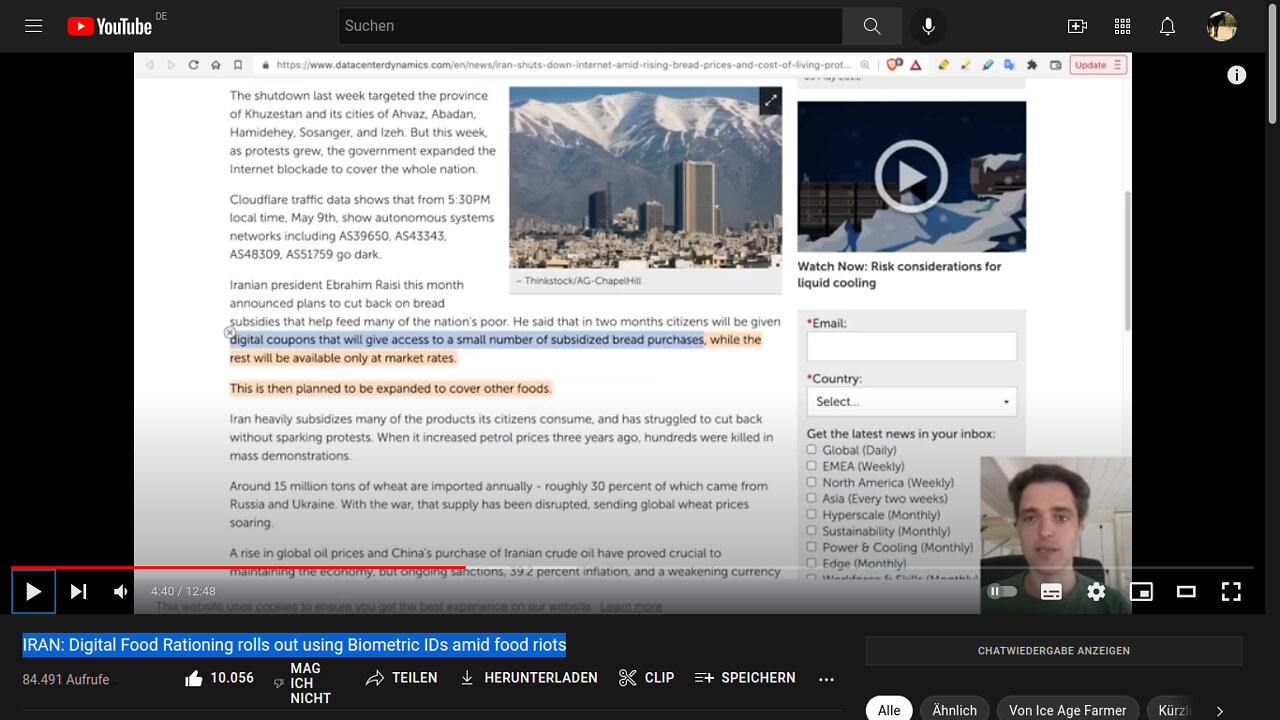Save video with SPEICHERN button
1280x720 pixels.
[745, 678]
